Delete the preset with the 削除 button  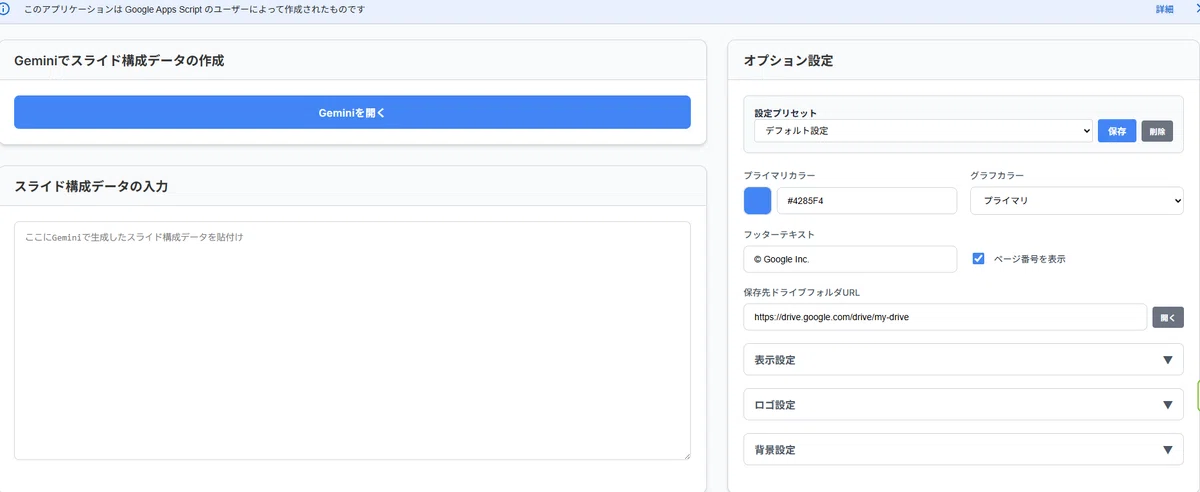tap(1157, 131)
